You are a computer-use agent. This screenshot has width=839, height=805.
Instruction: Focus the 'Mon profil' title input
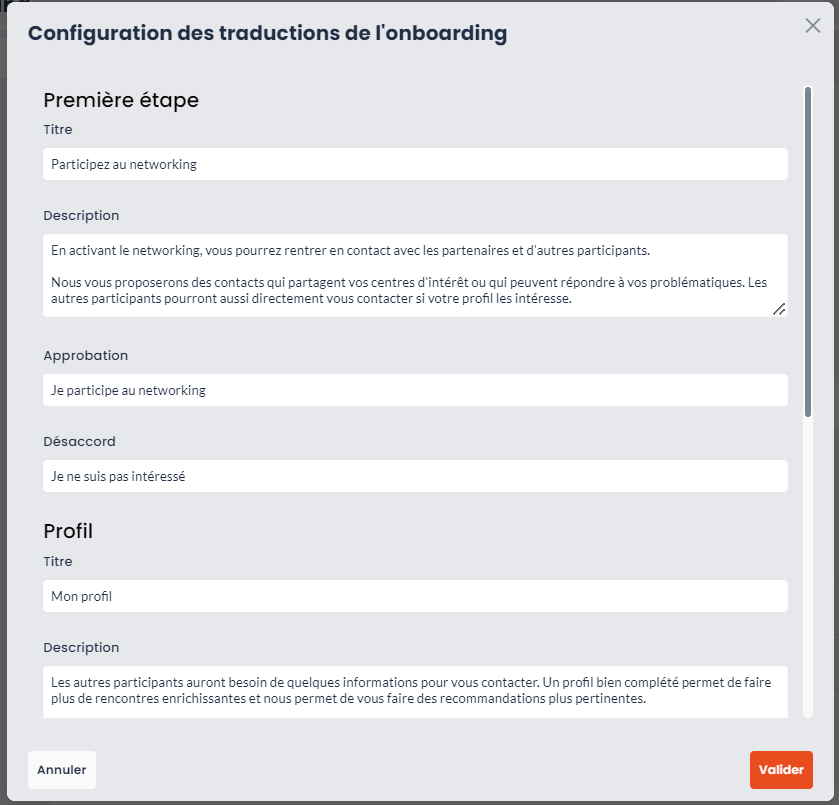pyautogui.click(x=415, y=596)
